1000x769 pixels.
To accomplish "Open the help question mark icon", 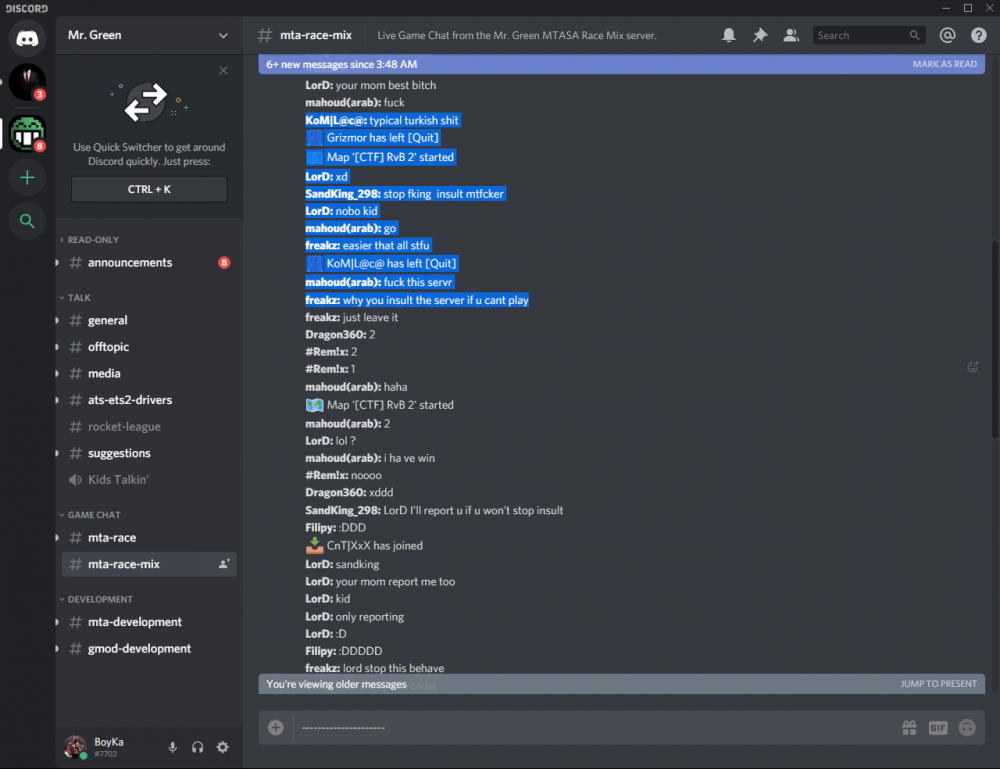I will click(x=979, y=35).
